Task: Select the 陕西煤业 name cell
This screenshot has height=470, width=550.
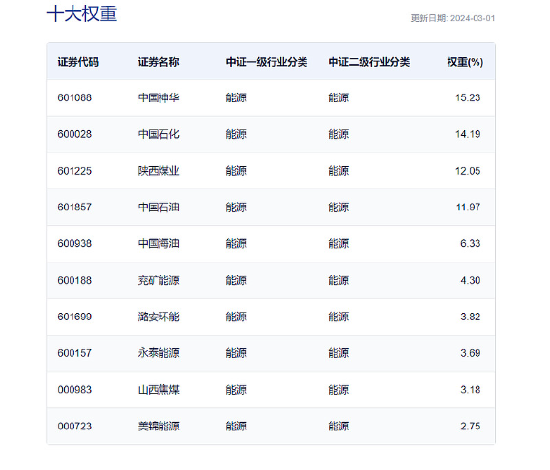Action: [x=159, y=171]
